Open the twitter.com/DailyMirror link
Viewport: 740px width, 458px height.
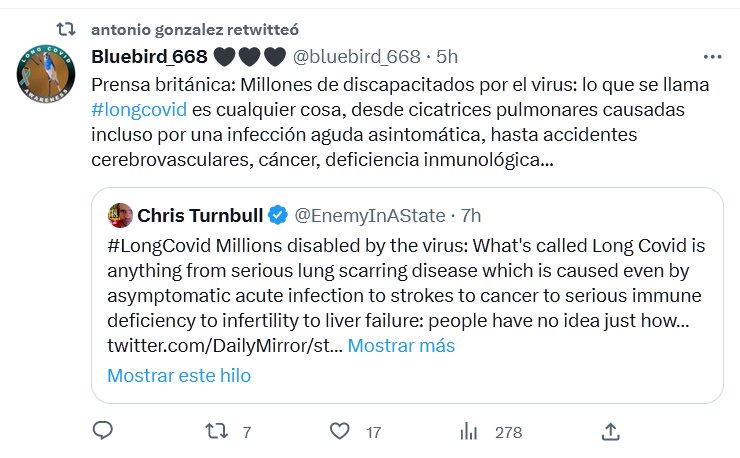[222, 345]
